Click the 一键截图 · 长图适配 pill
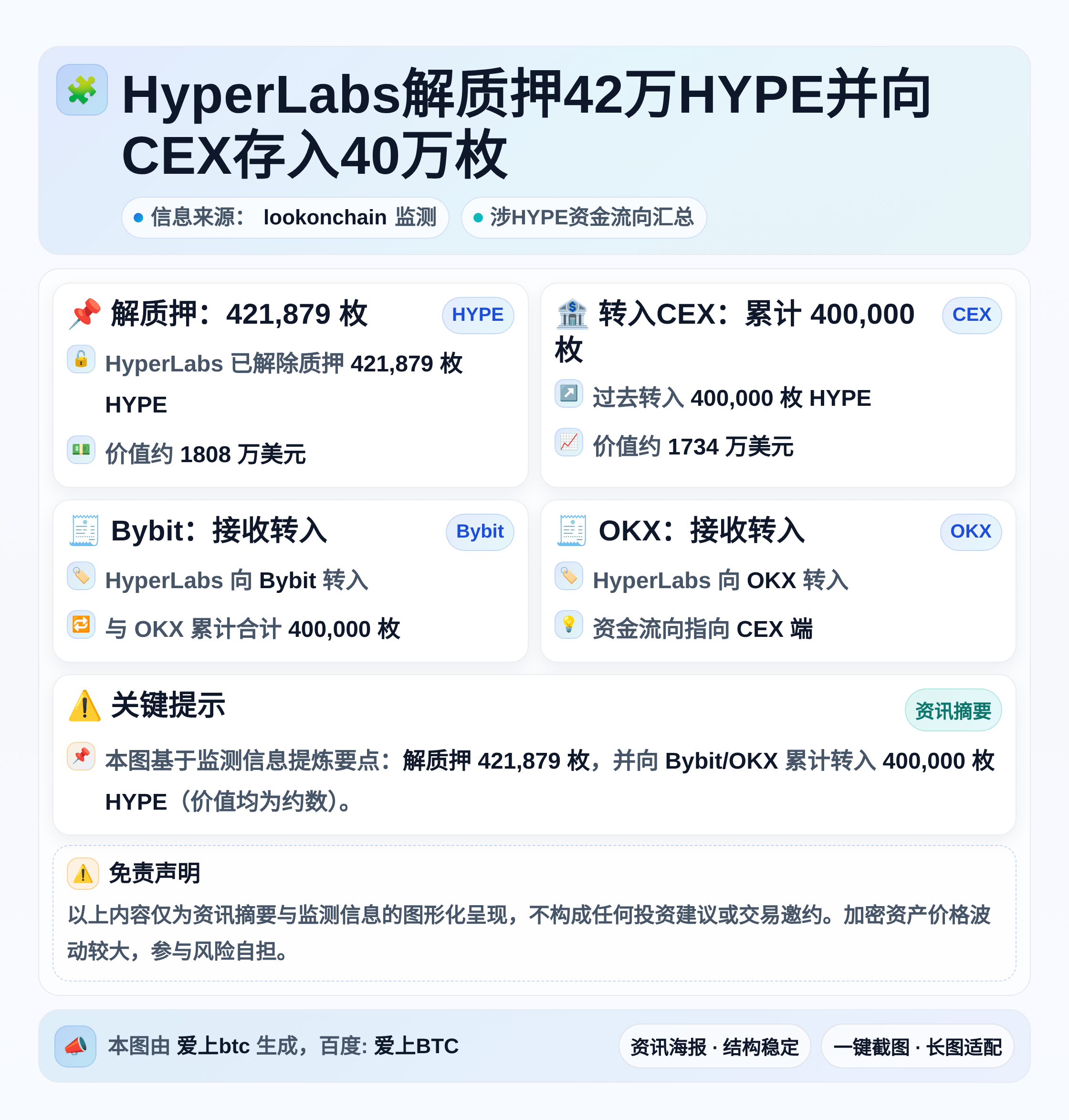1069x1120 pixels. [x=917, y=1046]
